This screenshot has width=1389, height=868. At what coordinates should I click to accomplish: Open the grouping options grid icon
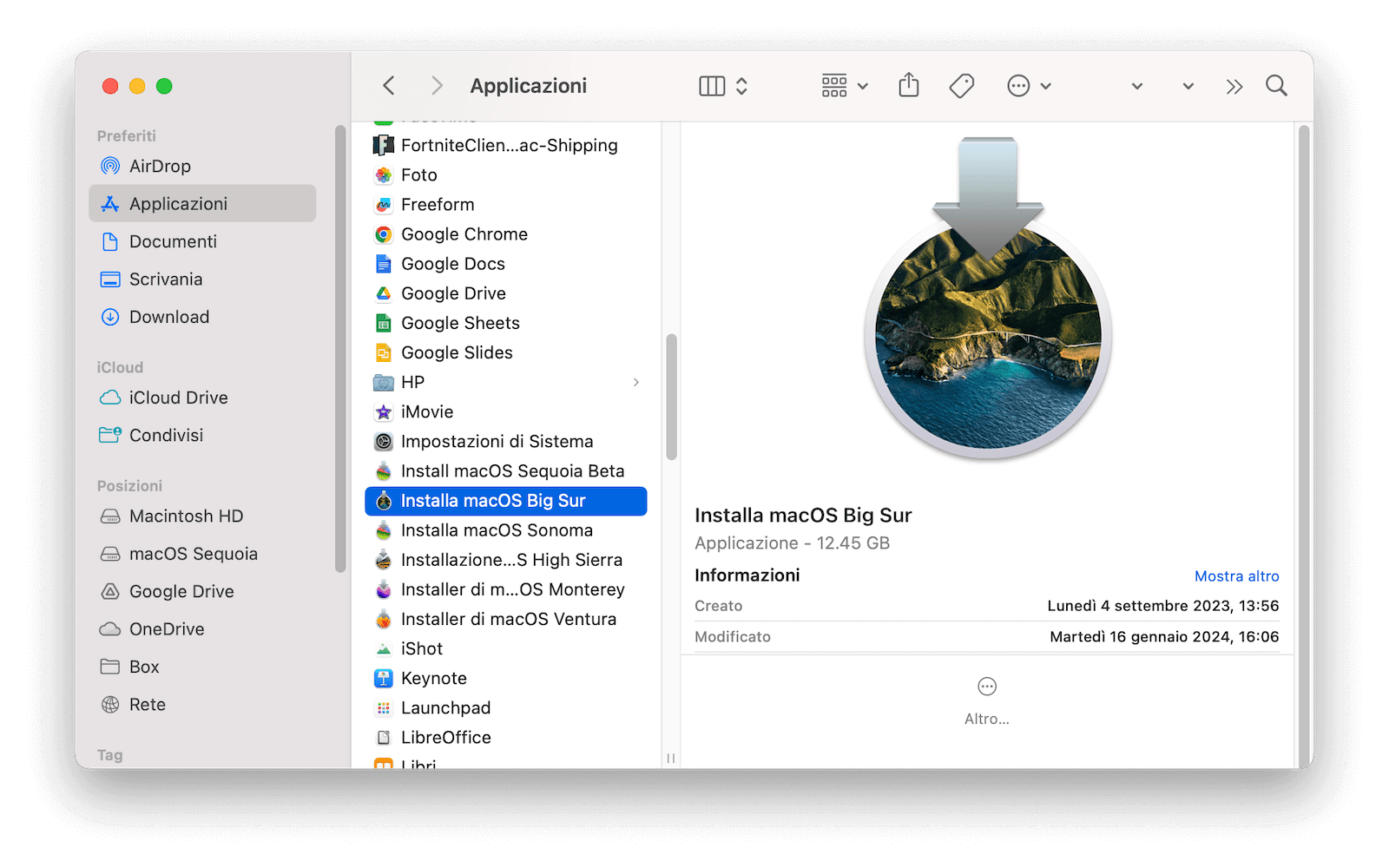tap(834, 86)
